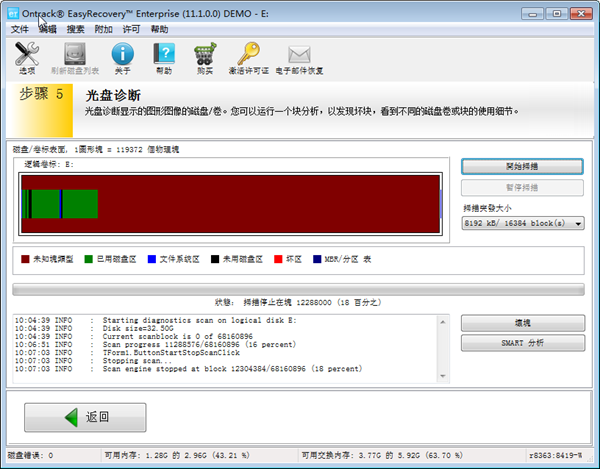This screenshot has width=600, height=469.
Task: Click the EasyRecovery app icon in title bar
Action: [13, 13]
